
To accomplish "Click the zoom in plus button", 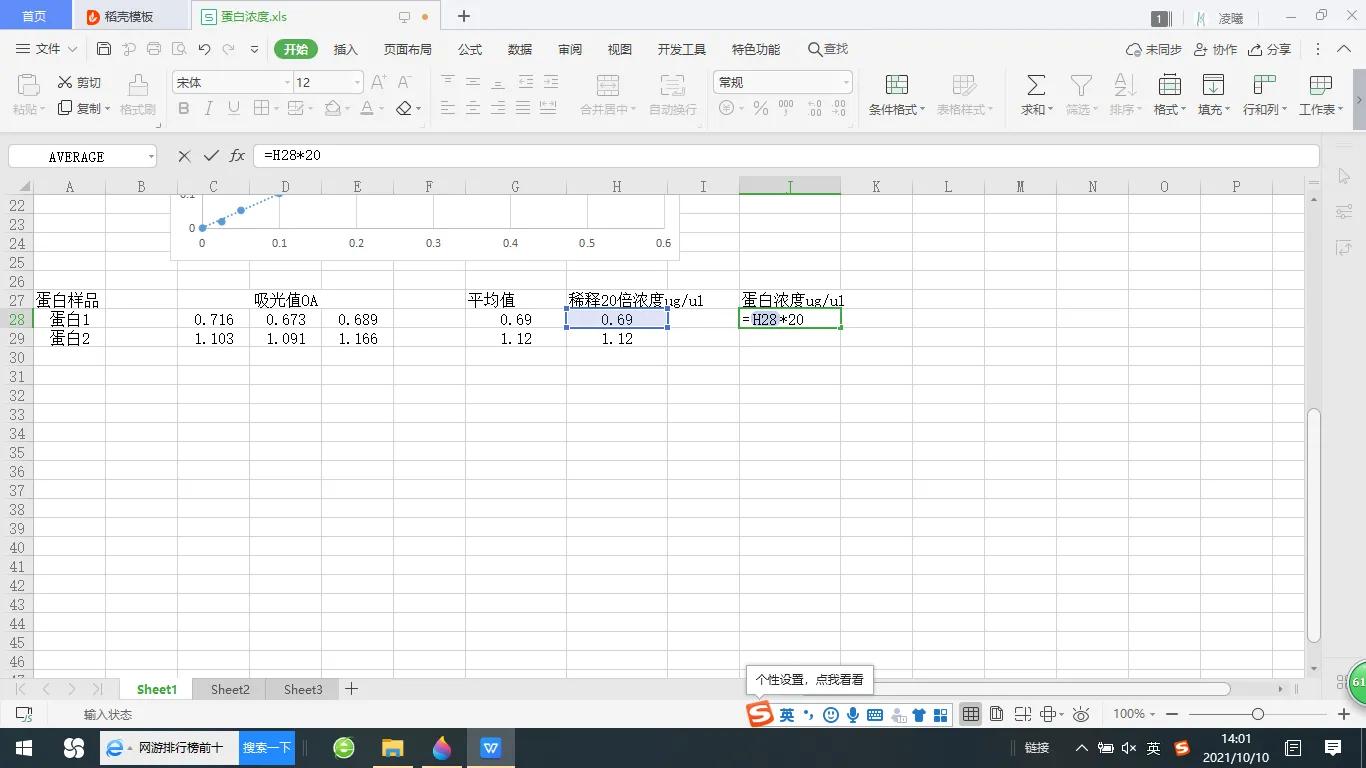I will click(1343, 714).
